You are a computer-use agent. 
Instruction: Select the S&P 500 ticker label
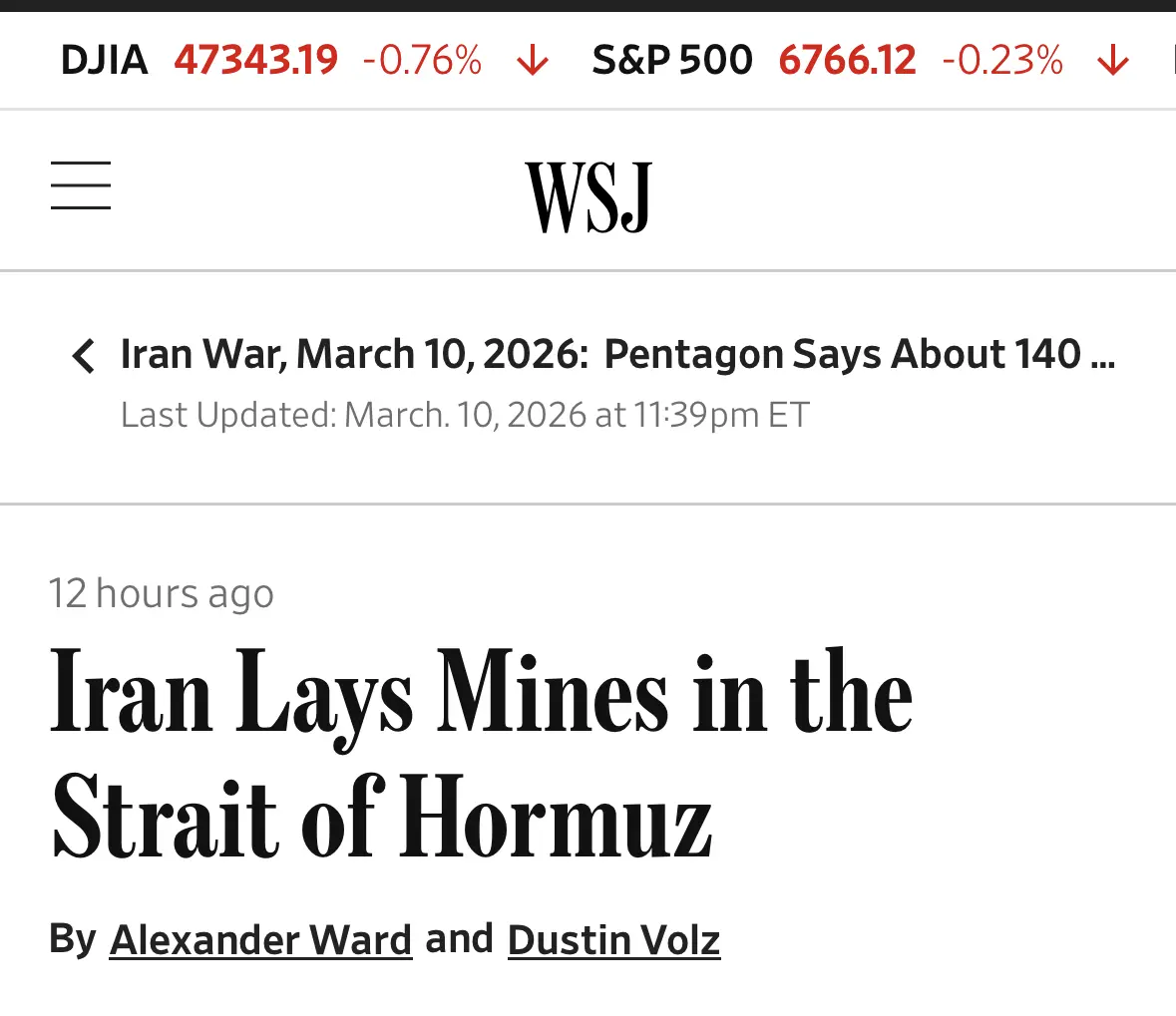tap(671, 61)
